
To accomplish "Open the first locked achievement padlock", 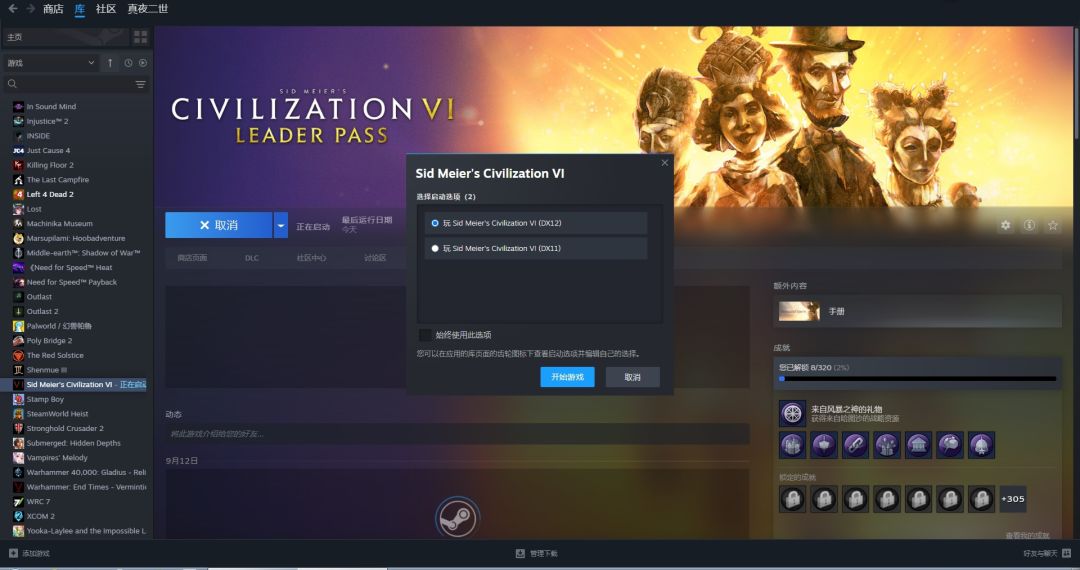I will (792, 498).
